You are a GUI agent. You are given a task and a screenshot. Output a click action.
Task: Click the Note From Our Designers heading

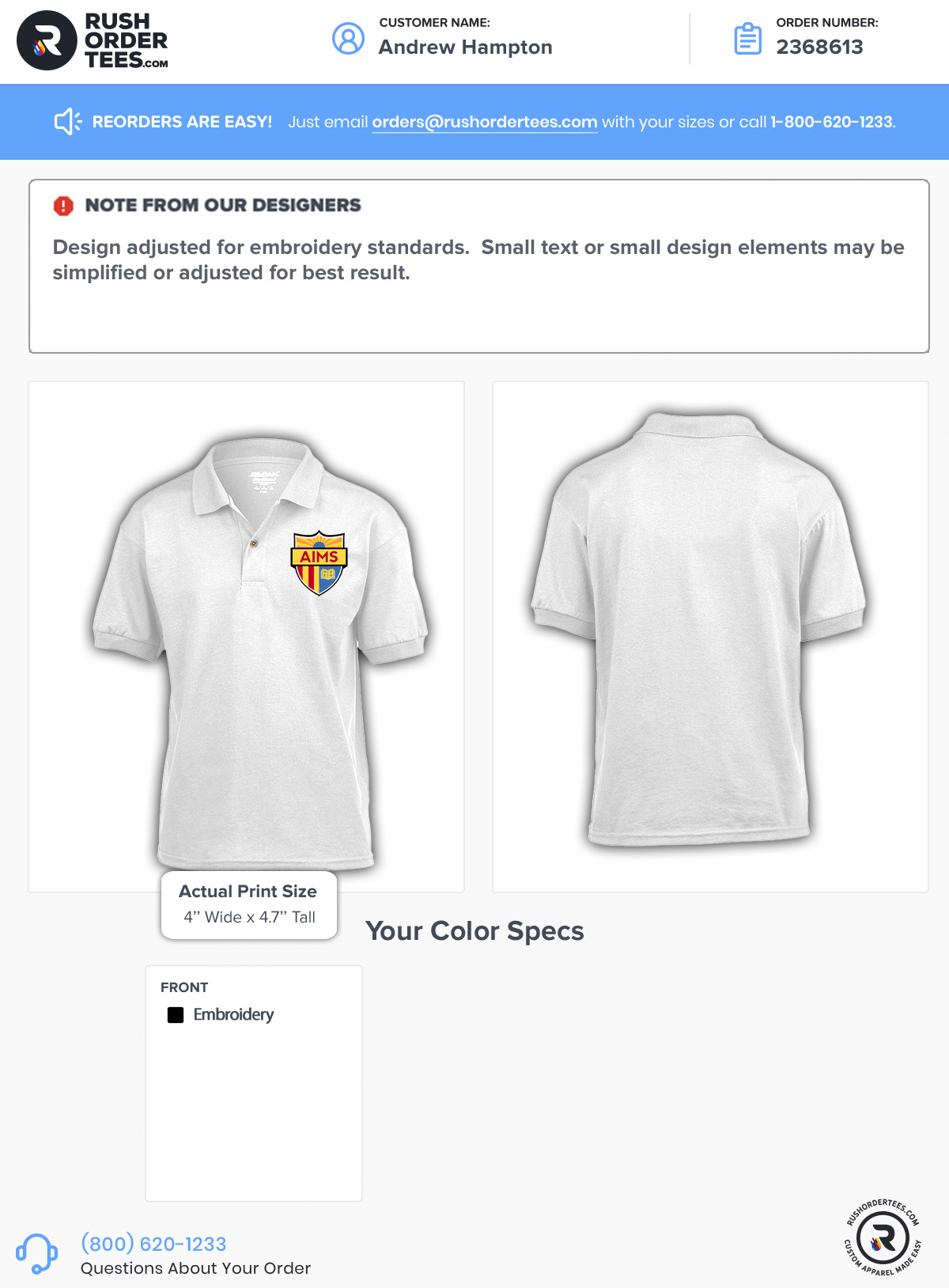pyautogui.click(x=223, y=206)
